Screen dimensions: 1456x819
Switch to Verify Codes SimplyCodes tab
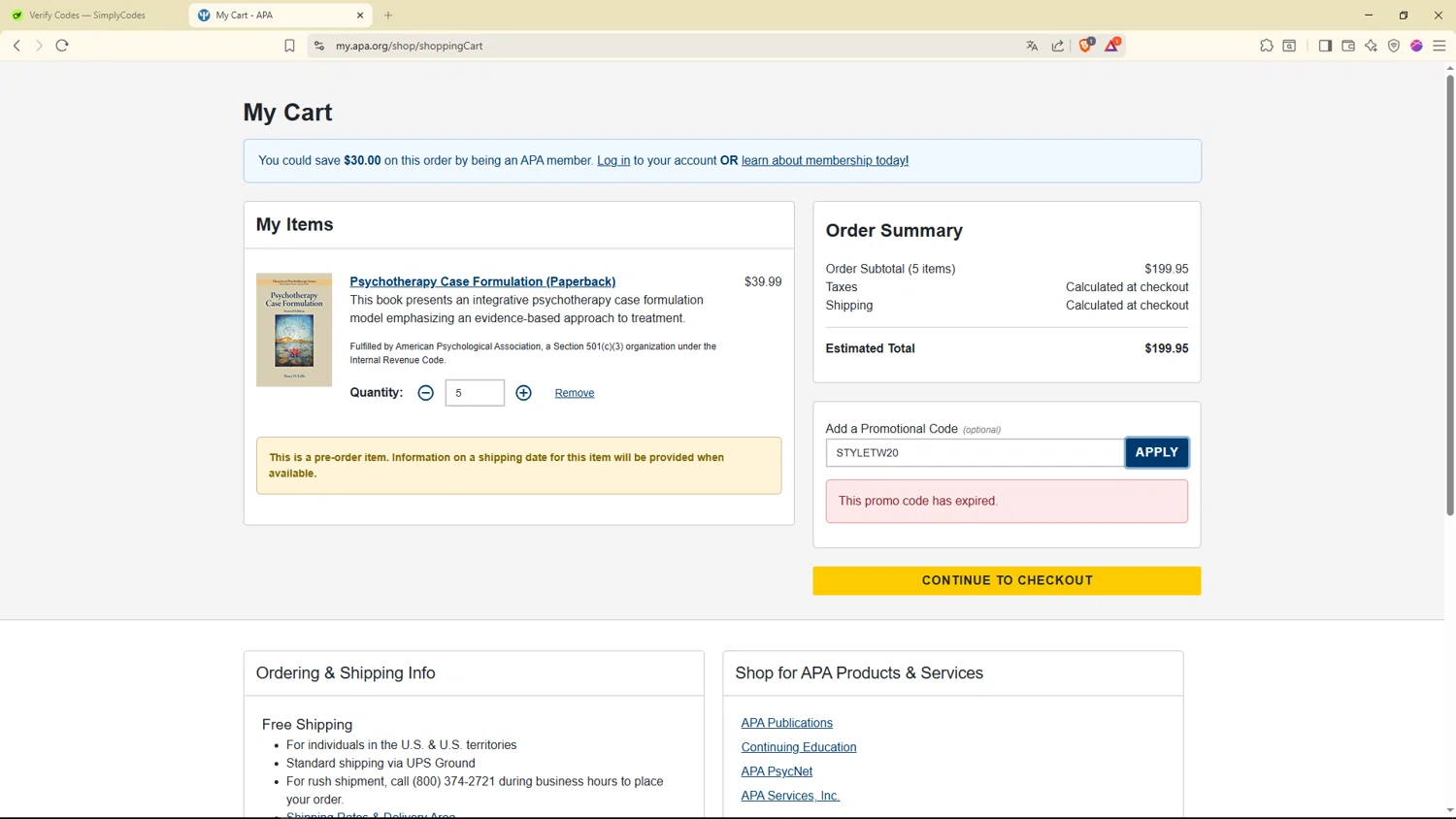(87, 16)
